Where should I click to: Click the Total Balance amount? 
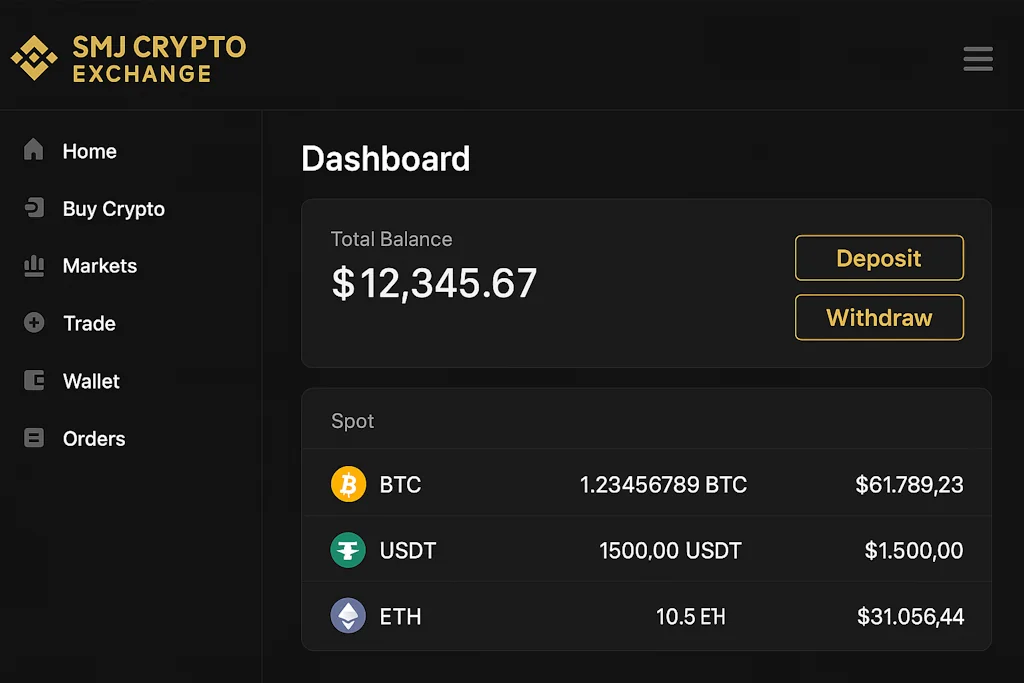coord(434,284)
